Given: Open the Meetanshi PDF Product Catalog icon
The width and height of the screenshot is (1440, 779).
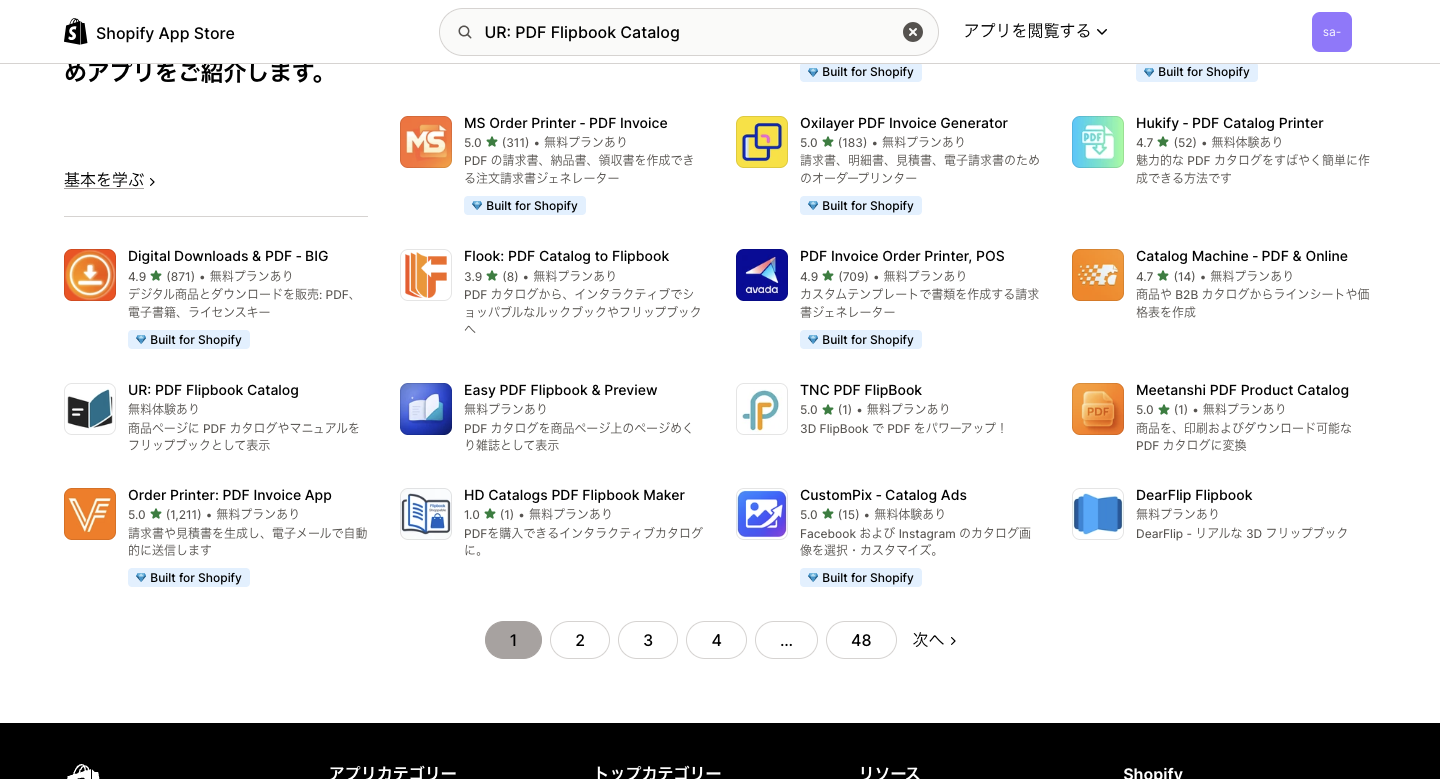Looking at the screenshot, I should 1098,409.
